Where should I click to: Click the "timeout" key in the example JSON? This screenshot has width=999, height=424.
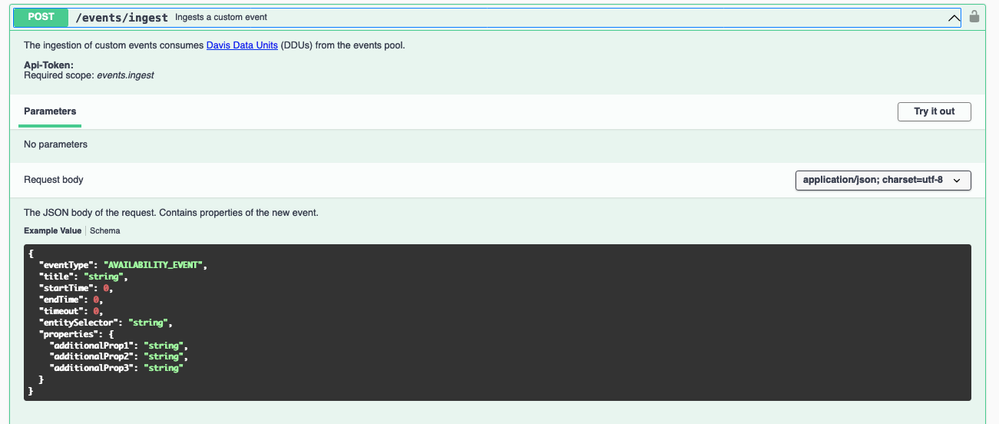point(62,311)
